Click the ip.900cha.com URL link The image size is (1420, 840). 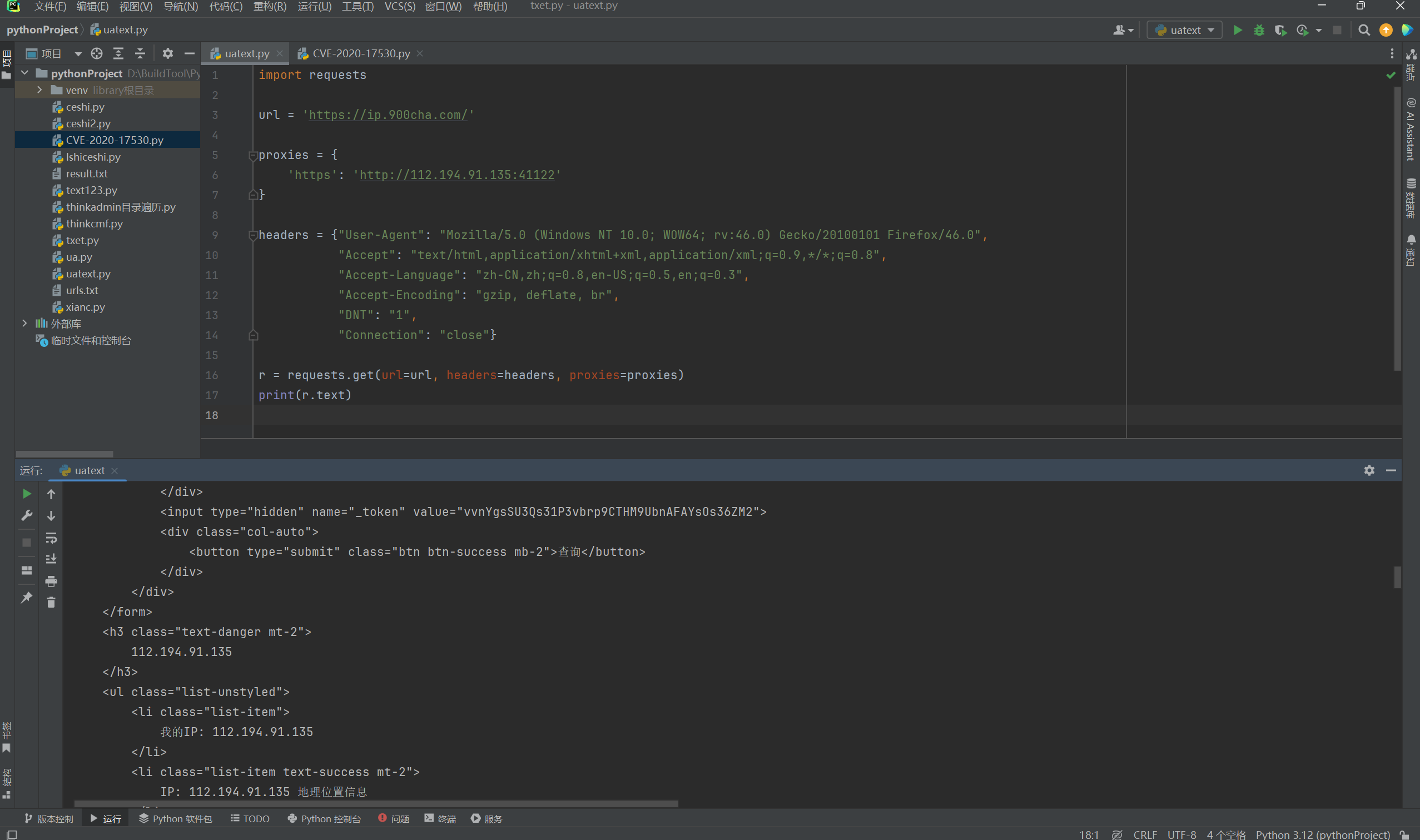point(388,115)
